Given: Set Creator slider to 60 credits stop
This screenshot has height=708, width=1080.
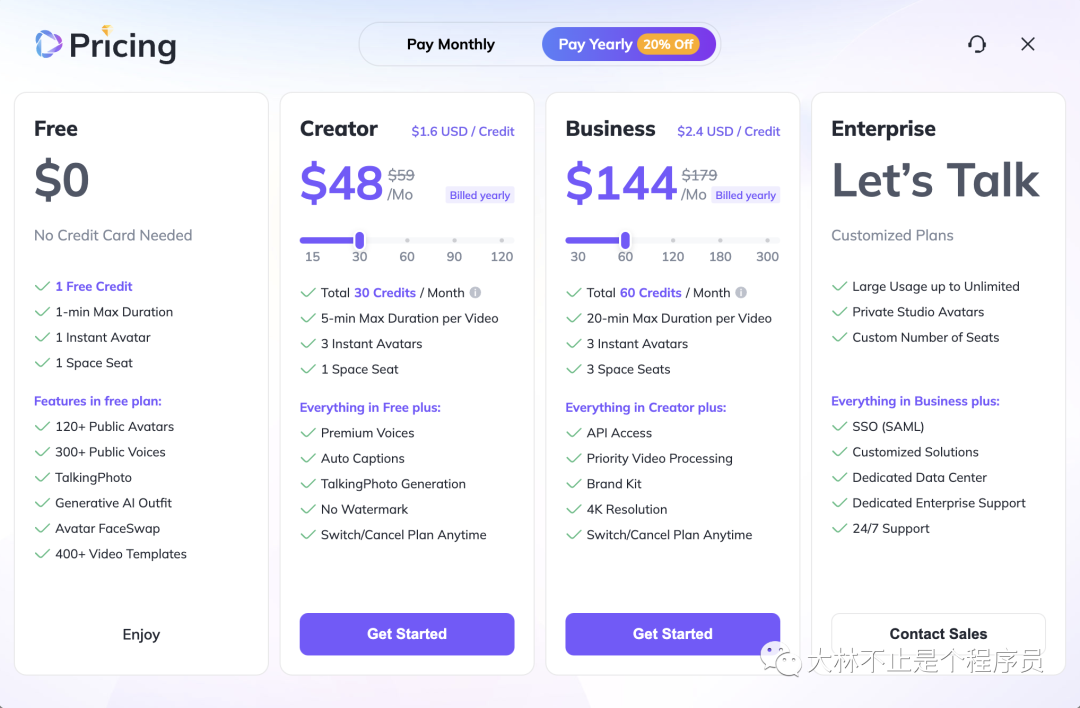Looking at the screenshot, I should [407, 240].
